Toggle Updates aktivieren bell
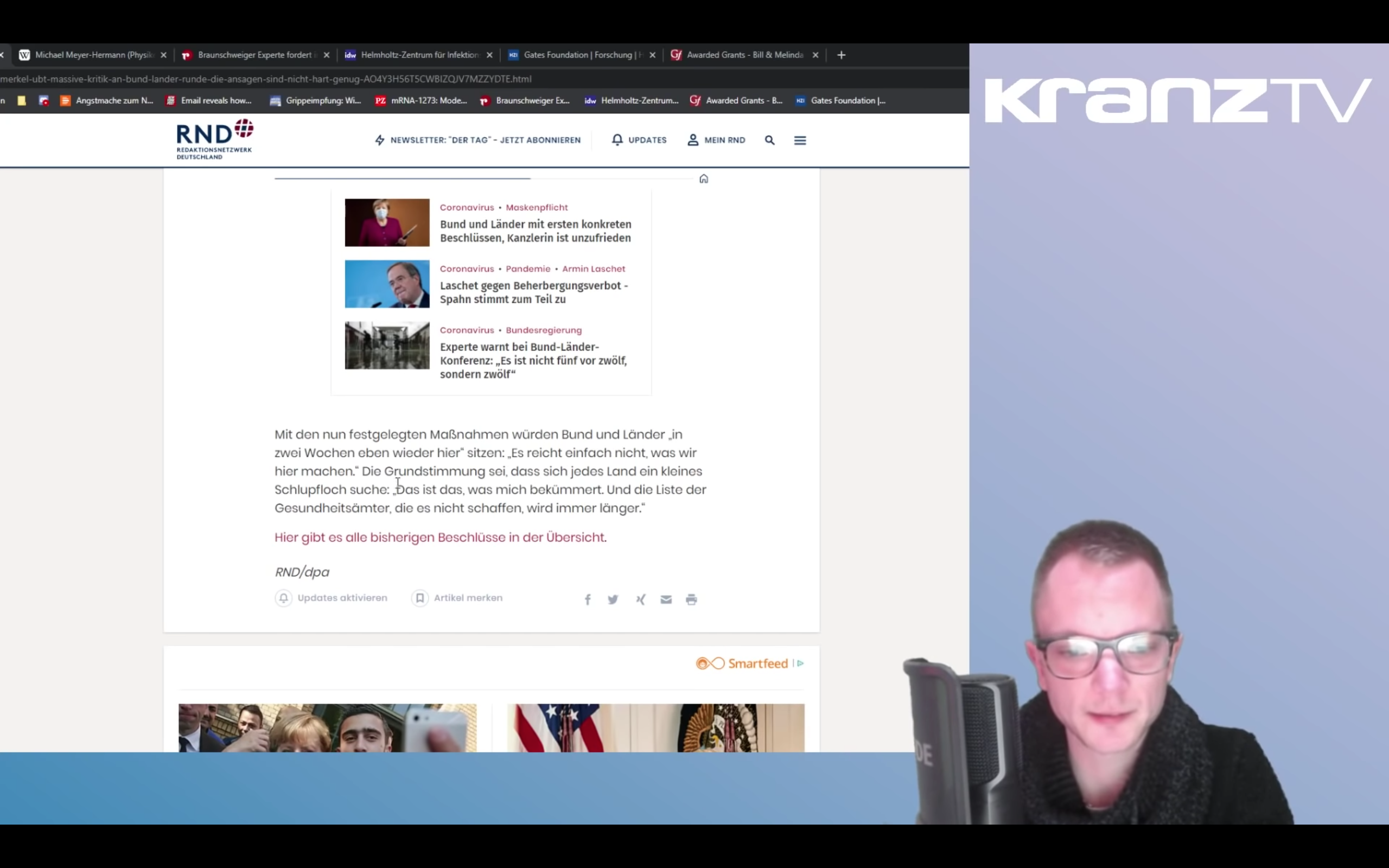Screen dimensions: 1389x868 pos(284,598)
